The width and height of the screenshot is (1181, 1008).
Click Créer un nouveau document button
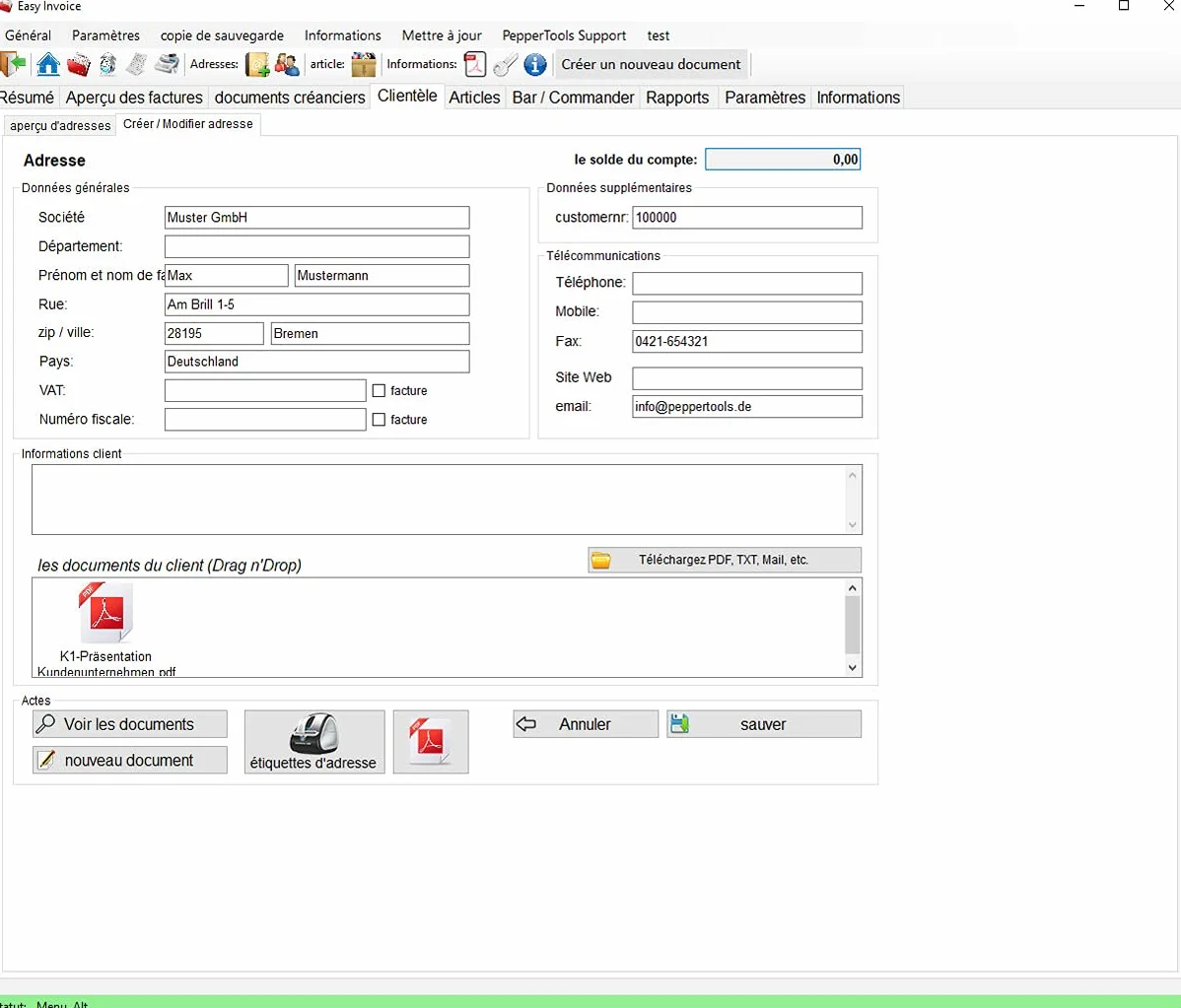pyautogui.click(x=651, y=65)
